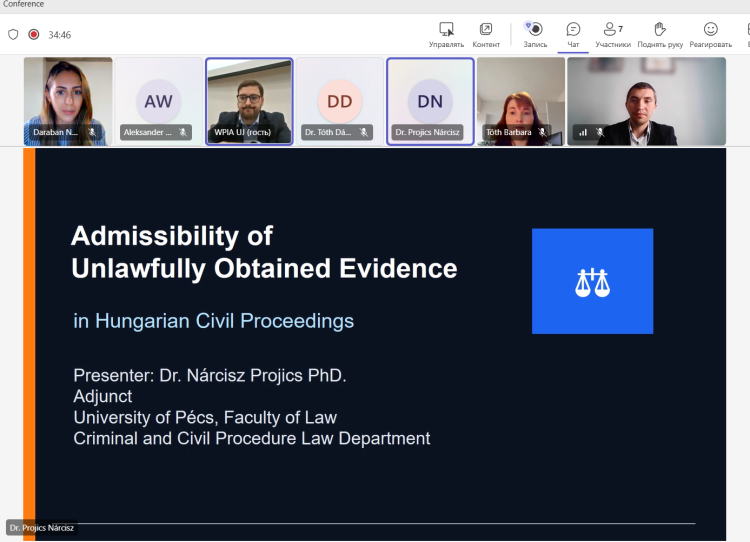Show the Участники participants list

click(613, 34)
